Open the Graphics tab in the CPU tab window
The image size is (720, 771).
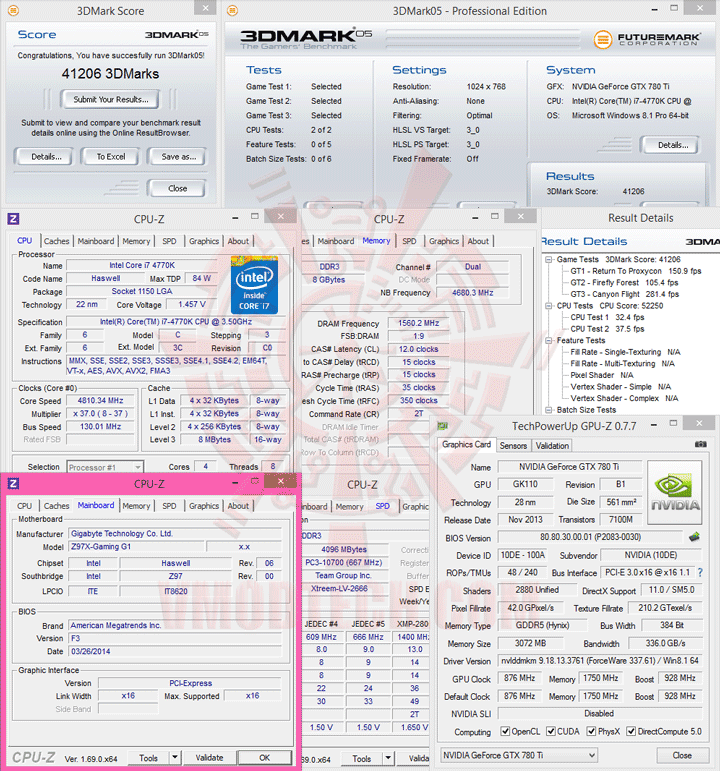[204, 241]
